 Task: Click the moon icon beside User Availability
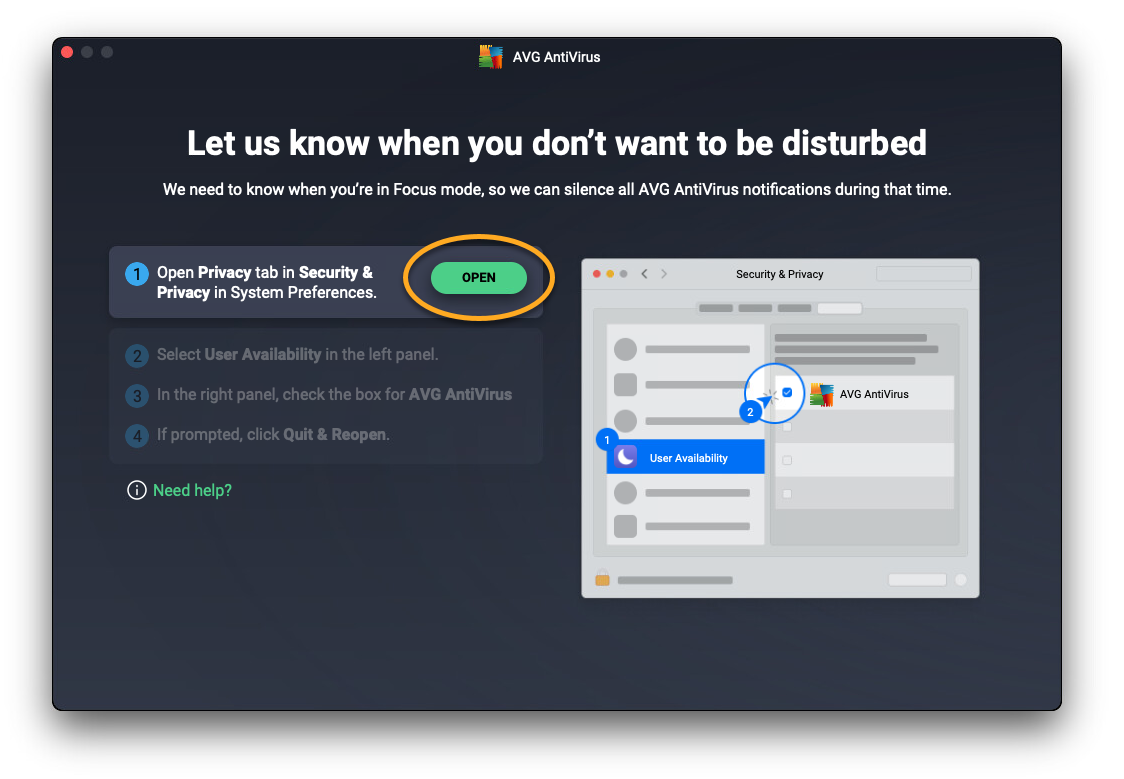click(x=626, y=457)
